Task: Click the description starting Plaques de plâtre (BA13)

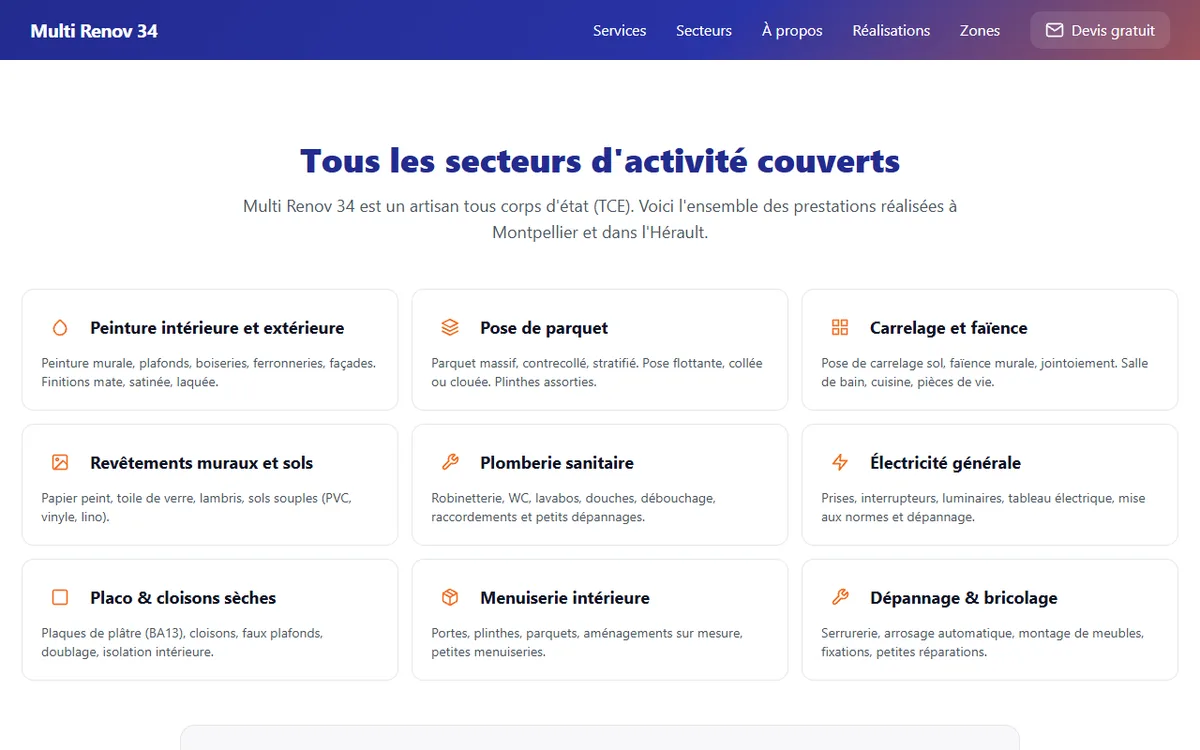Action: (x=182, y=642)
